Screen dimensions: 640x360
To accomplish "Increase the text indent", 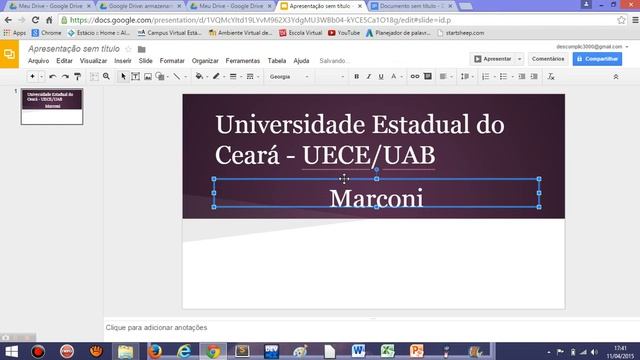I will coord(534,76).
